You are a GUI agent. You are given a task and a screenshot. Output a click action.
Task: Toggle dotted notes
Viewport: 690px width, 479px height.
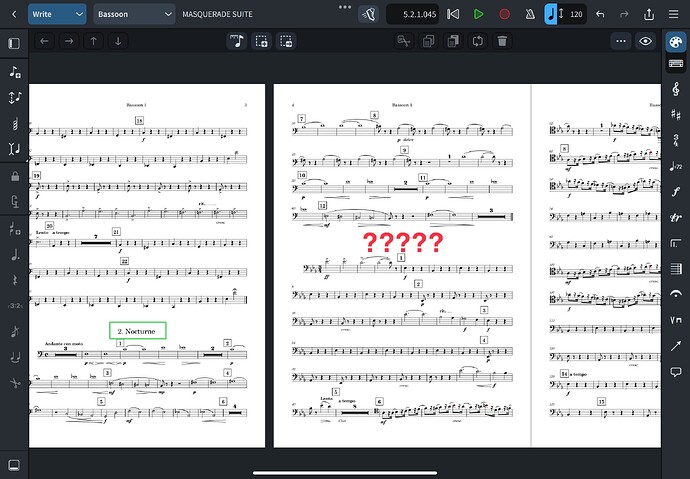[x=15, y=254]
